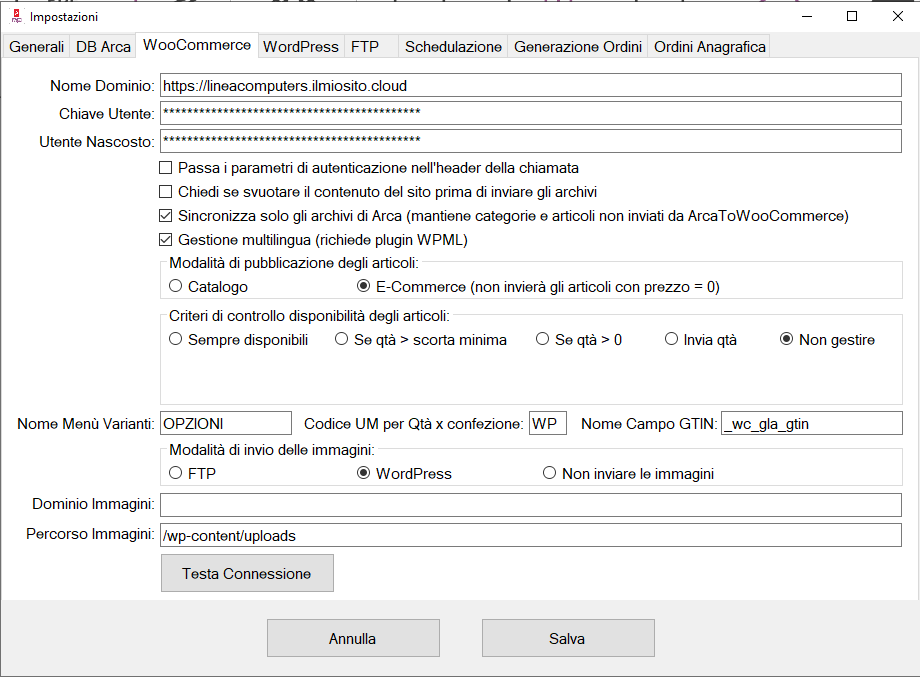Open the Generazione Ordini tab

578,46
